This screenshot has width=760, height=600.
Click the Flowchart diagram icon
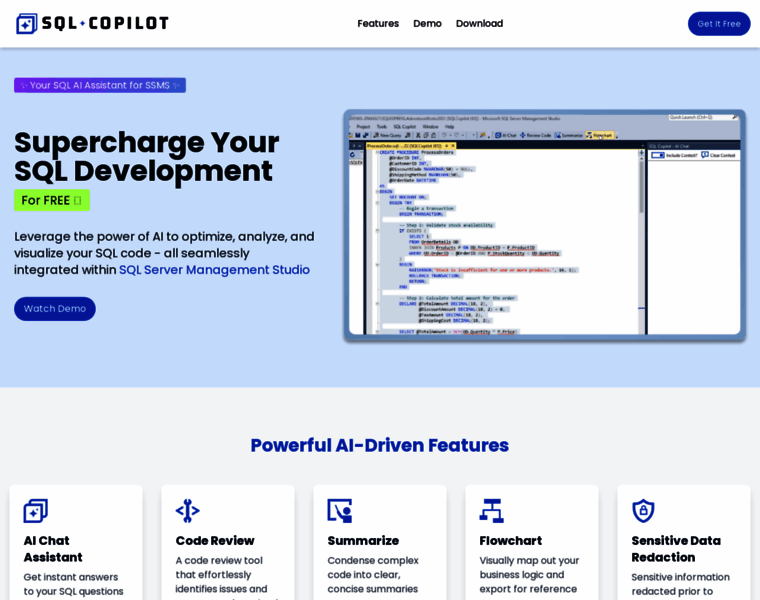tap(491, 511)
